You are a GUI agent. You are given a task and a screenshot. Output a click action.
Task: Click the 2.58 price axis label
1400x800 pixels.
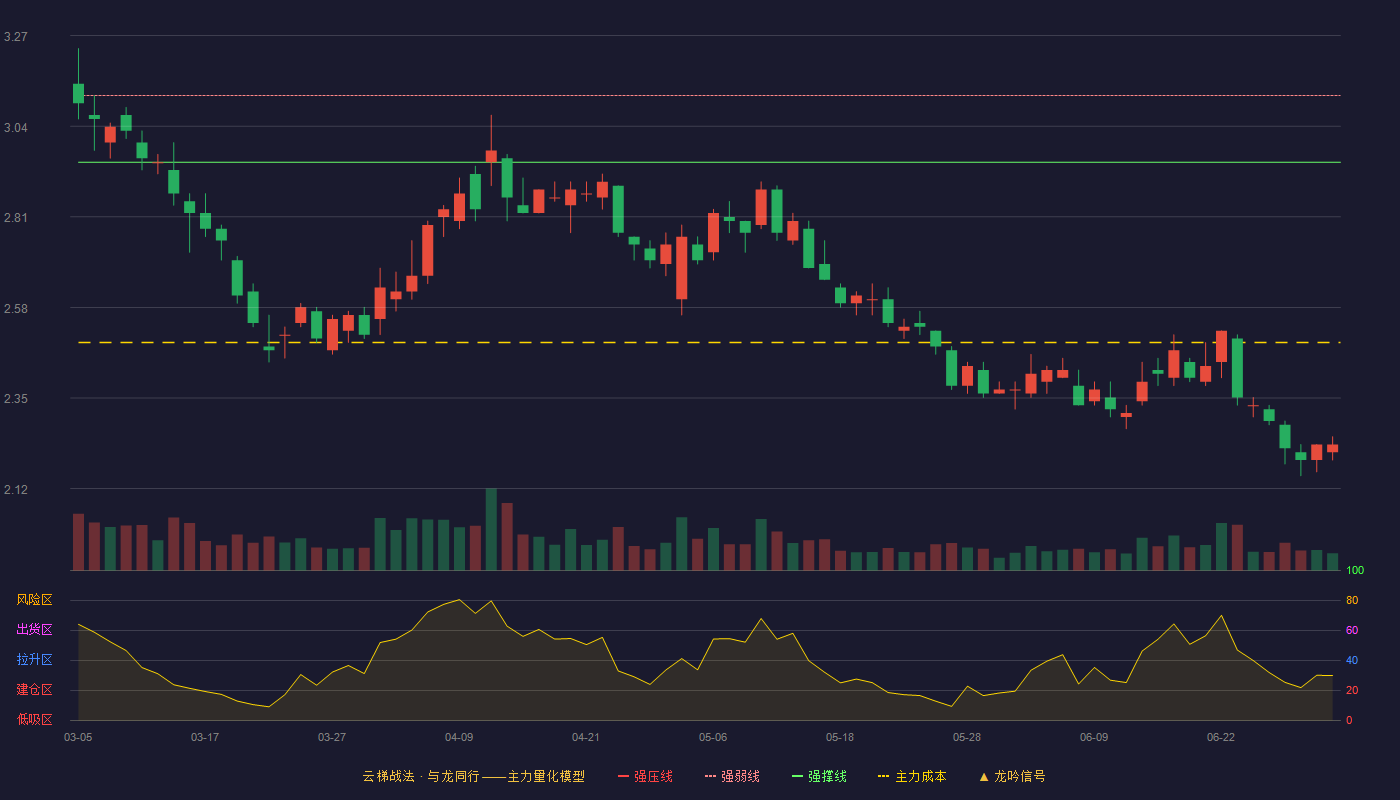16,309
